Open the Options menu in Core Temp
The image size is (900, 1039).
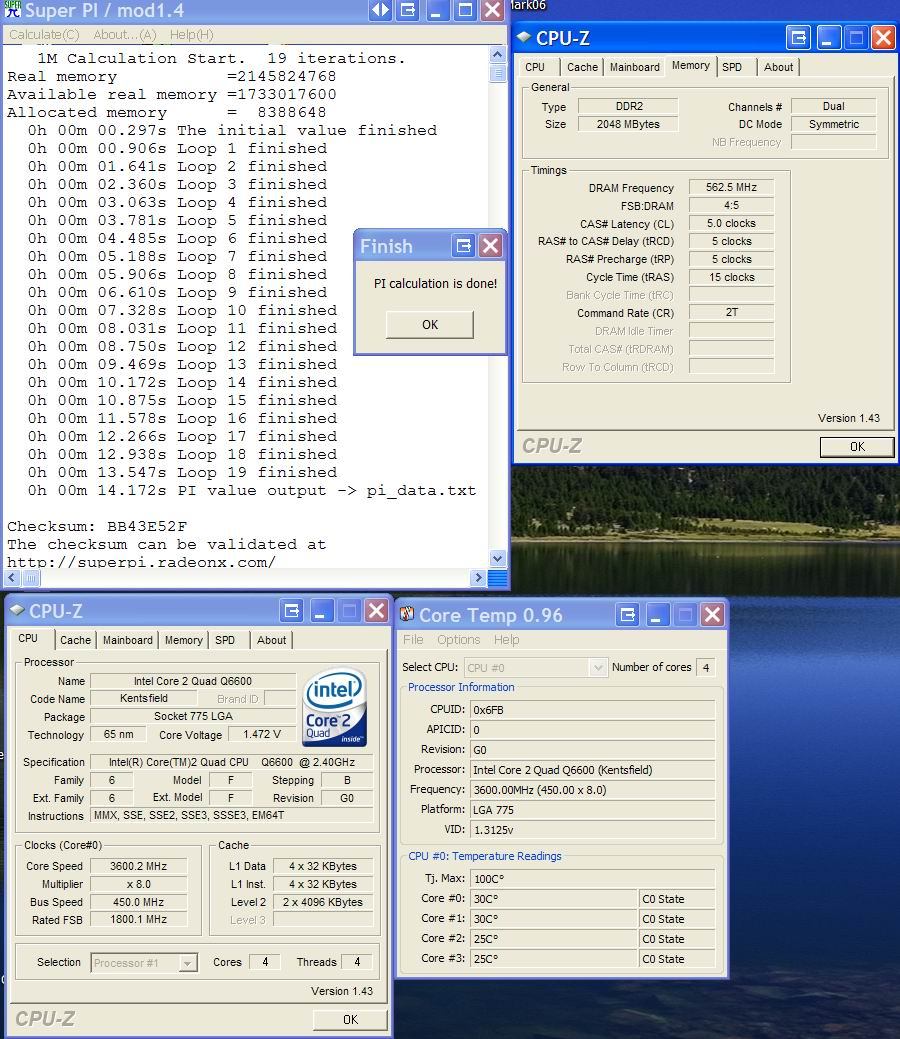pyautogui.click(x=459, y=639)
